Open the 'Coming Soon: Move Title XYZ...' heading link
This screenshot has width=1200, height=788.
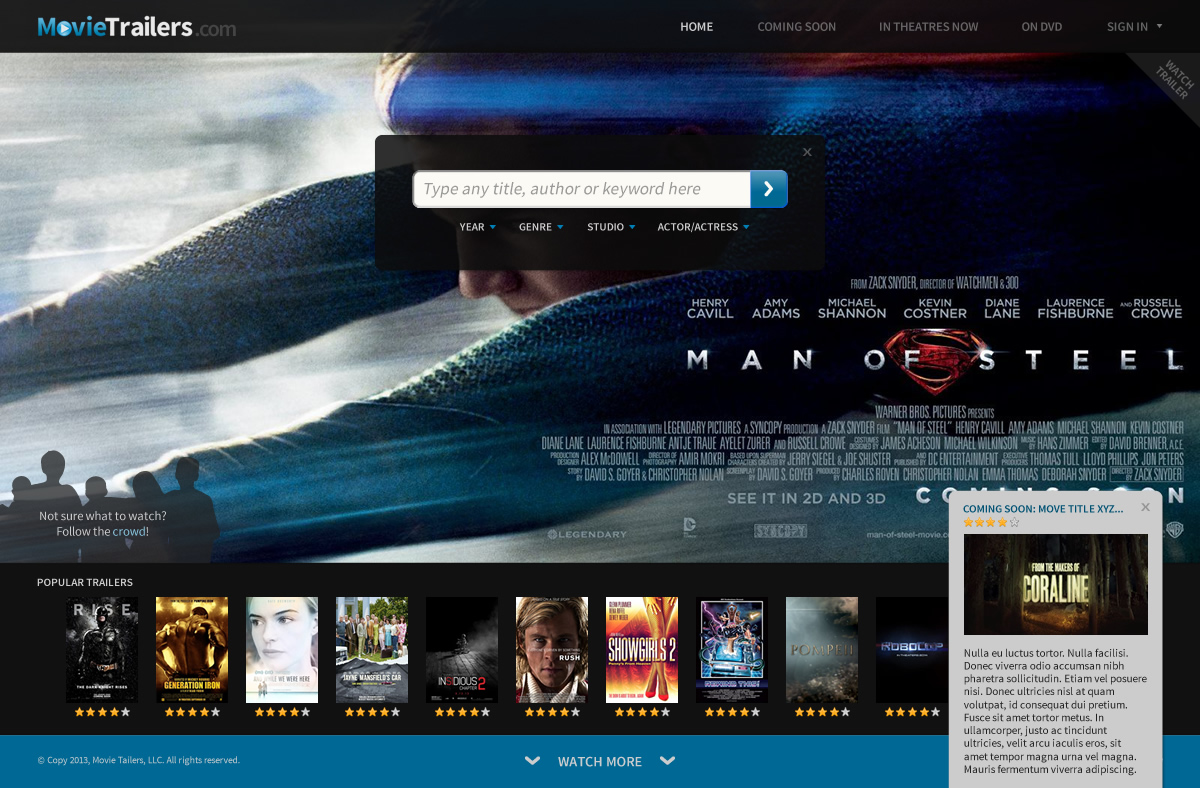[x=1043, y=508]
